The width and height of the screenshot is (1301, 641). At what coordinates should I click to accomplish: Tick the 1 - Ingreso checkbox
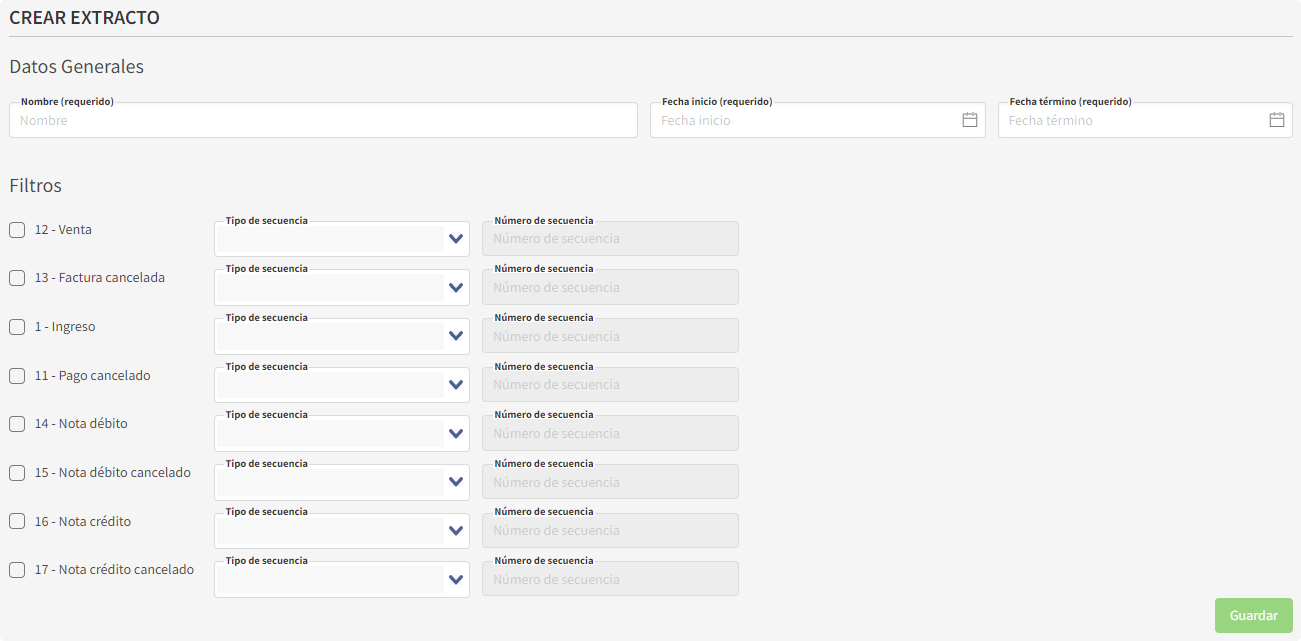(17, 327)
